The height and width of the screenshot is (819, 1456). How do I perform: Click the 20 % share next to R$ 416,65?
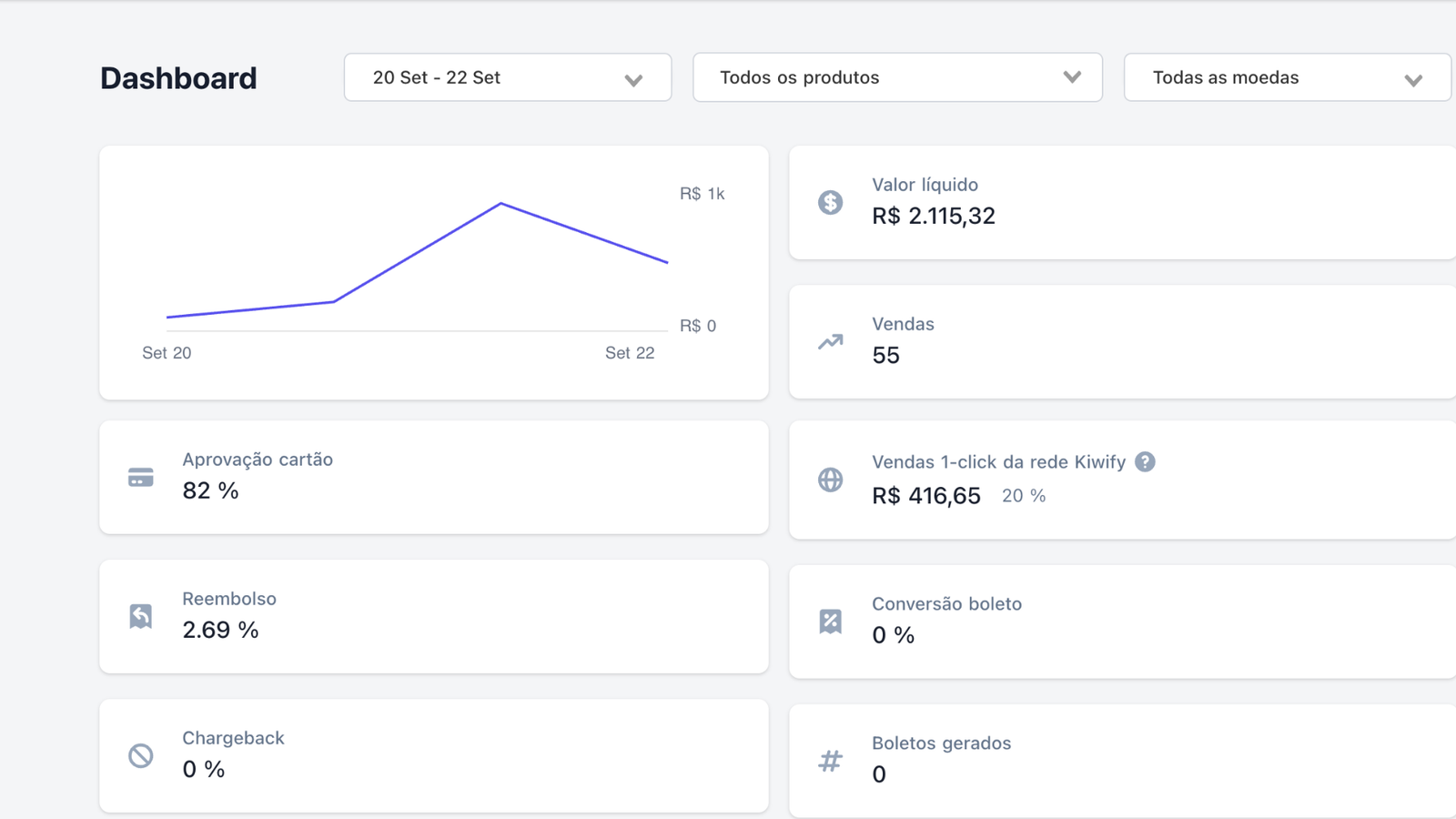point(1024,496)
